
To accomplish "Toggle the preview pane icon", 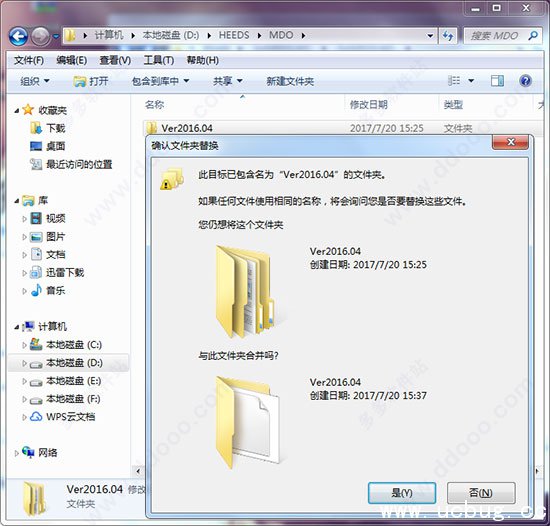I will 497,81.
